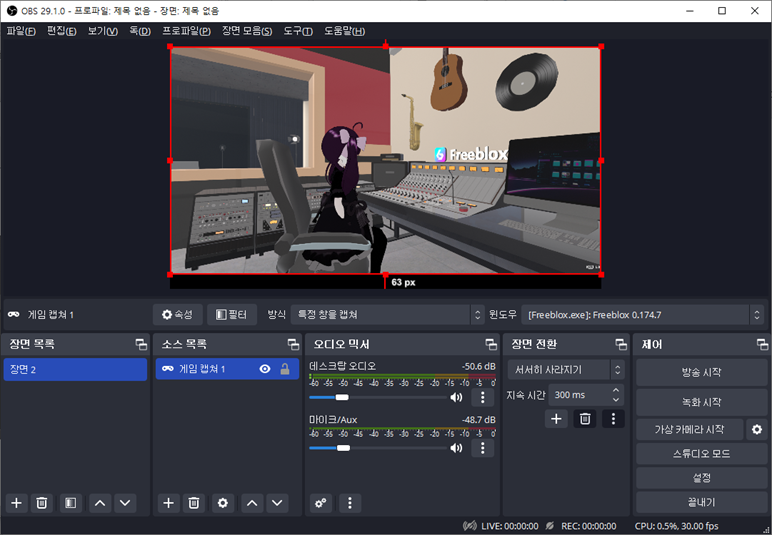Mute 마이크/Aux speaker icon

(x=457, y=448)
